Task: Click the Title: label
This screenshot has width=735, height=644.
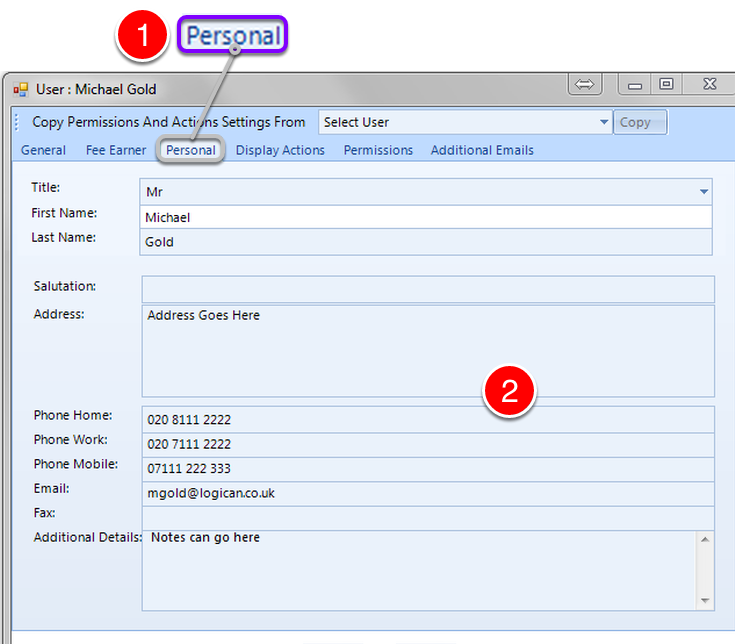Action: tap(45, 187)
